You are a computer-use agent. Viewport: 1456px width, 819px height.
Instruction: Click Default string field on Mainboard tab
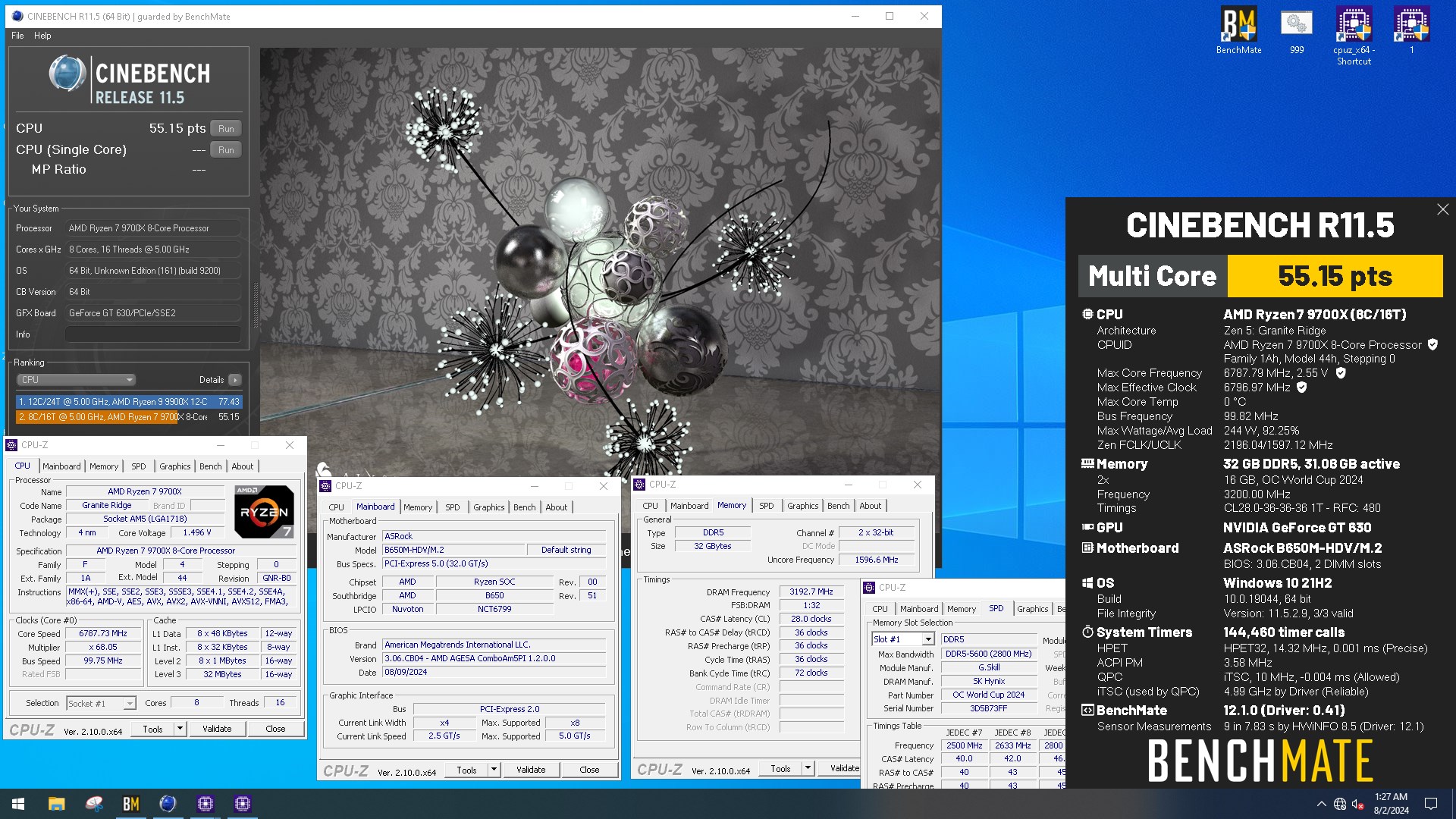coord(566,550)
